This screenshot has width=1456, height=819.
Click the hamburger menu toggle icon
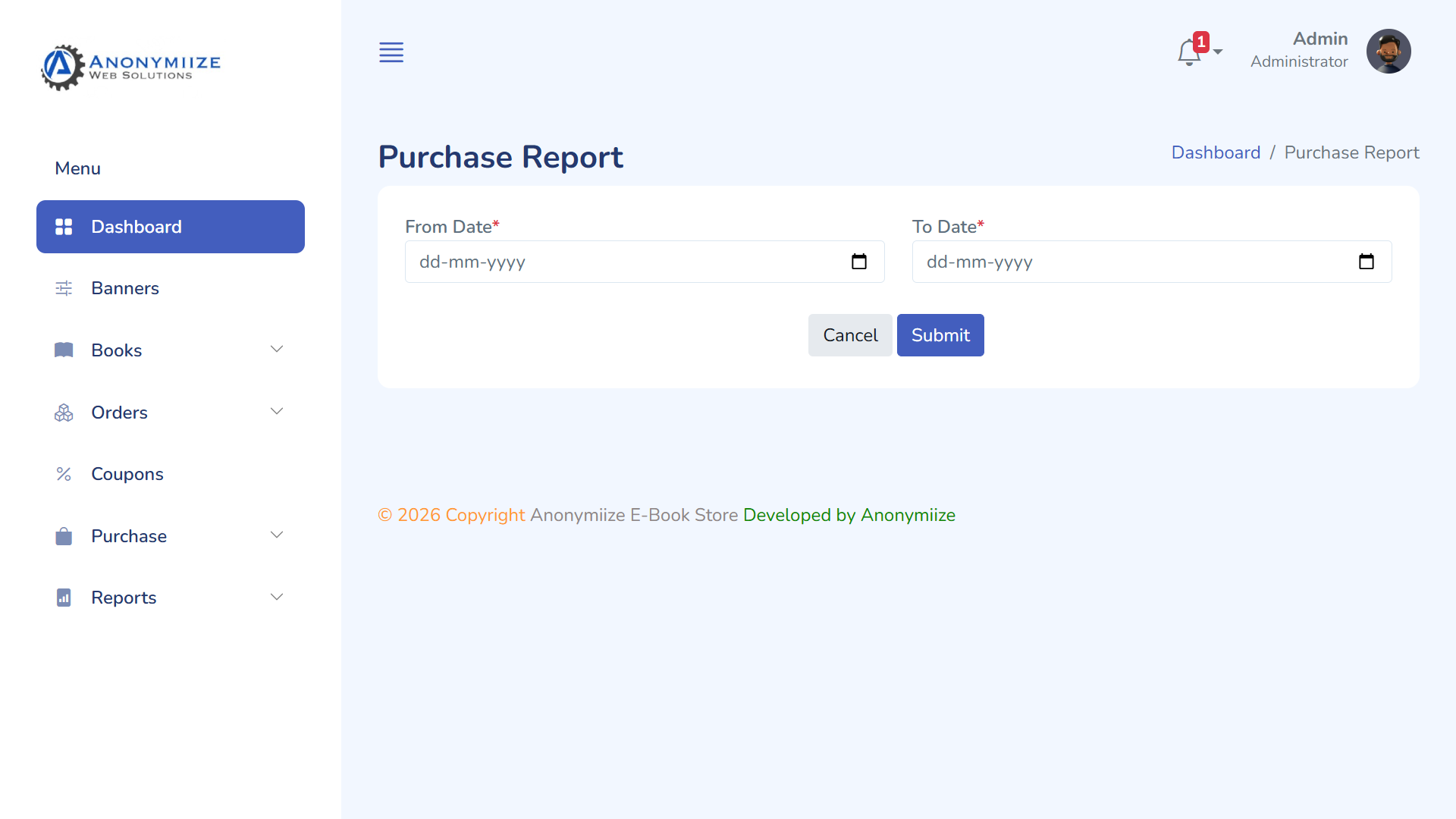click(391, 52)
